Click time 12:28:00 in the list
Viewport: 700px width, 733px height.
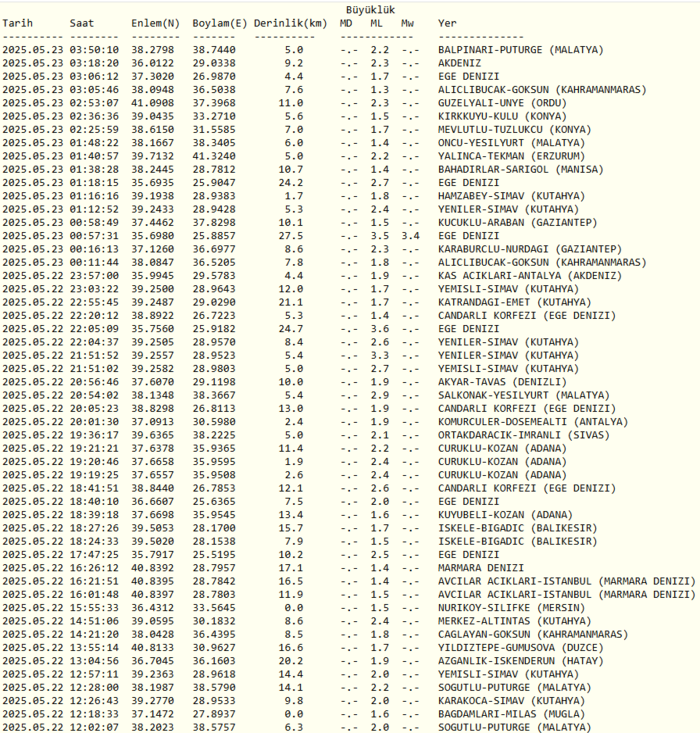(x=94, y=688)
